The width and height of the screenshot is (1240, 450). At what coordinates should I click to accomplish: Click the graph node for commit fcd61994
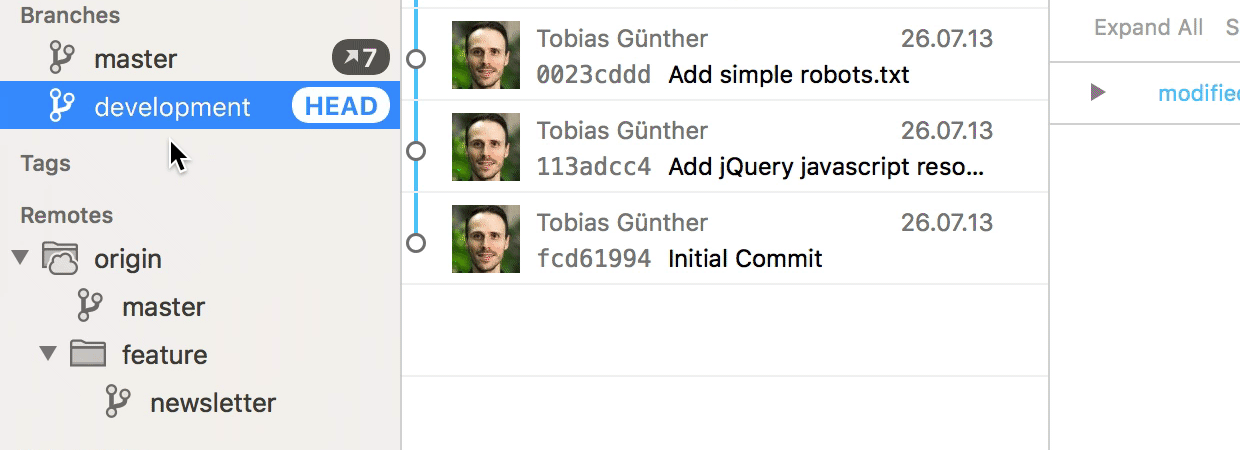[x=417, y=243]
